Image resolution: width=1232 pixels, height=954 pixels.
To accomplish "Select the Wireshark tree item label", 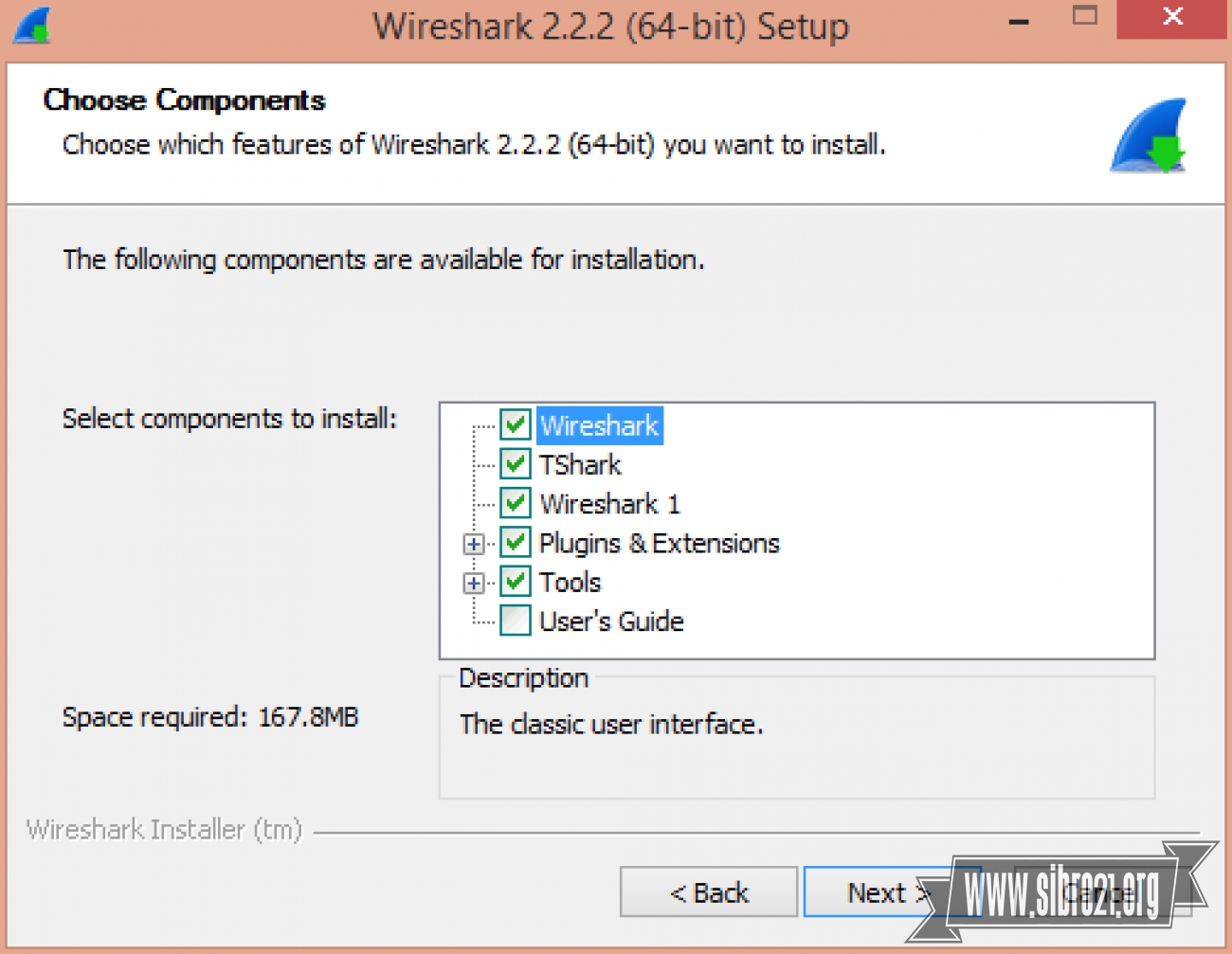I will tap(599, 425).
